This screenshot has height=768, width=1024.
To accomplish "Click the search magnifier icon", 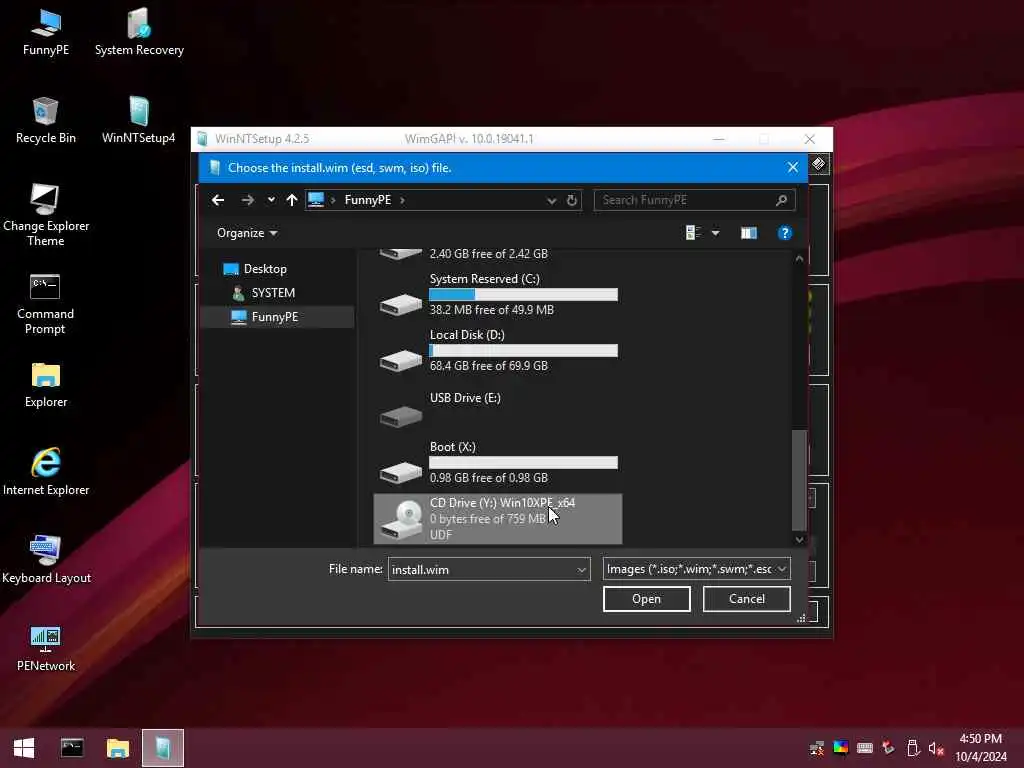I will 781,200.
